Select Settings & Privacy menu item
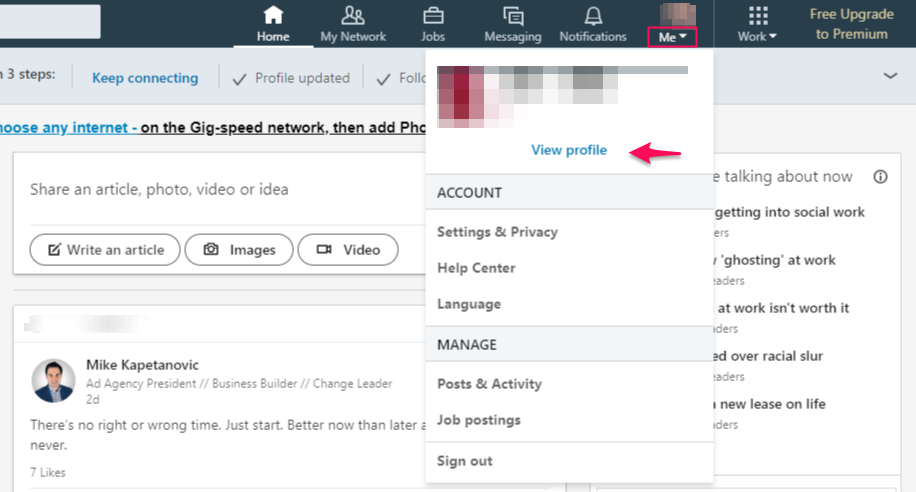Image resolution: width=916 pixels, height=492 pixels. [x=497, y=232]
